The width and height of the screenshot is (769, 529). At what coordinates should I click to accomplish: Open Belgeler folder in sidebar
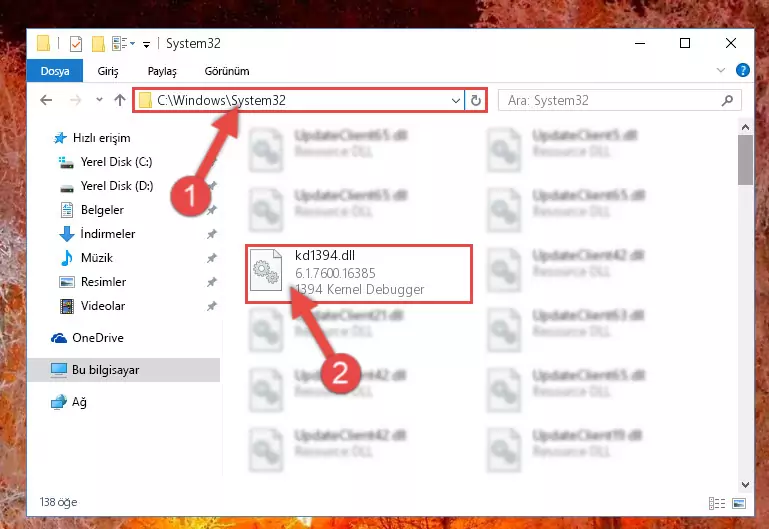tap(92, 210)
